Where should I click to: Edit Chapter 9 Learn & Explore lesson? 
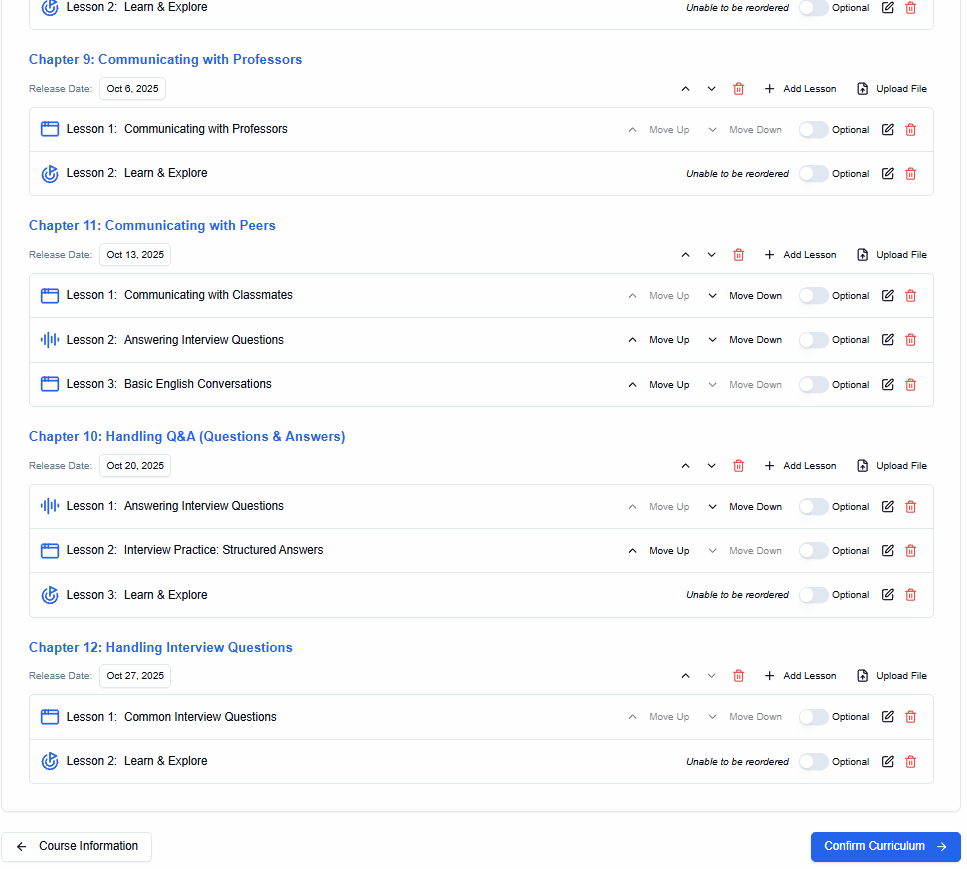click(x=887, y=173)
